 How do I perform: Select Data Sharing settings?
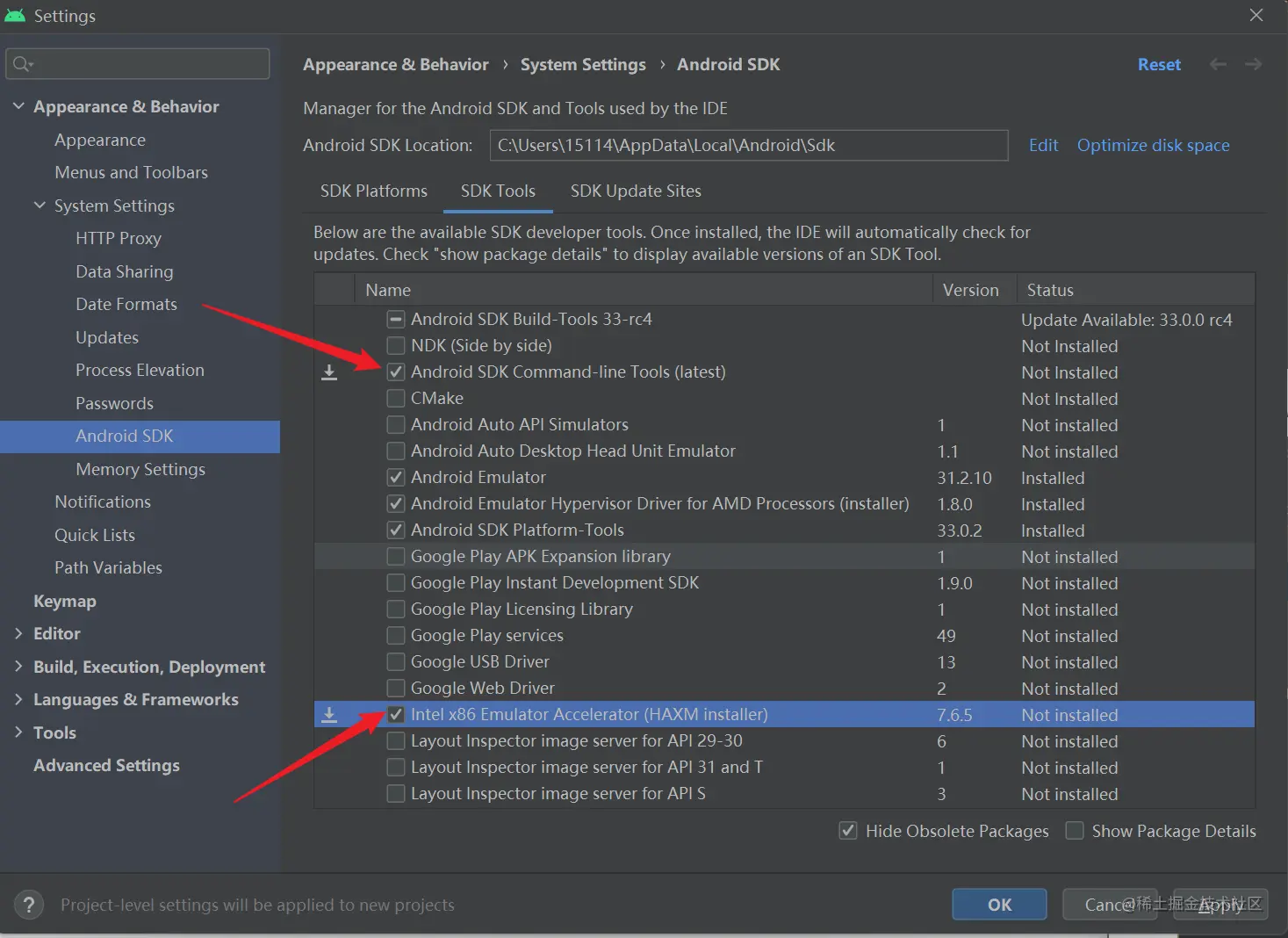125,271
